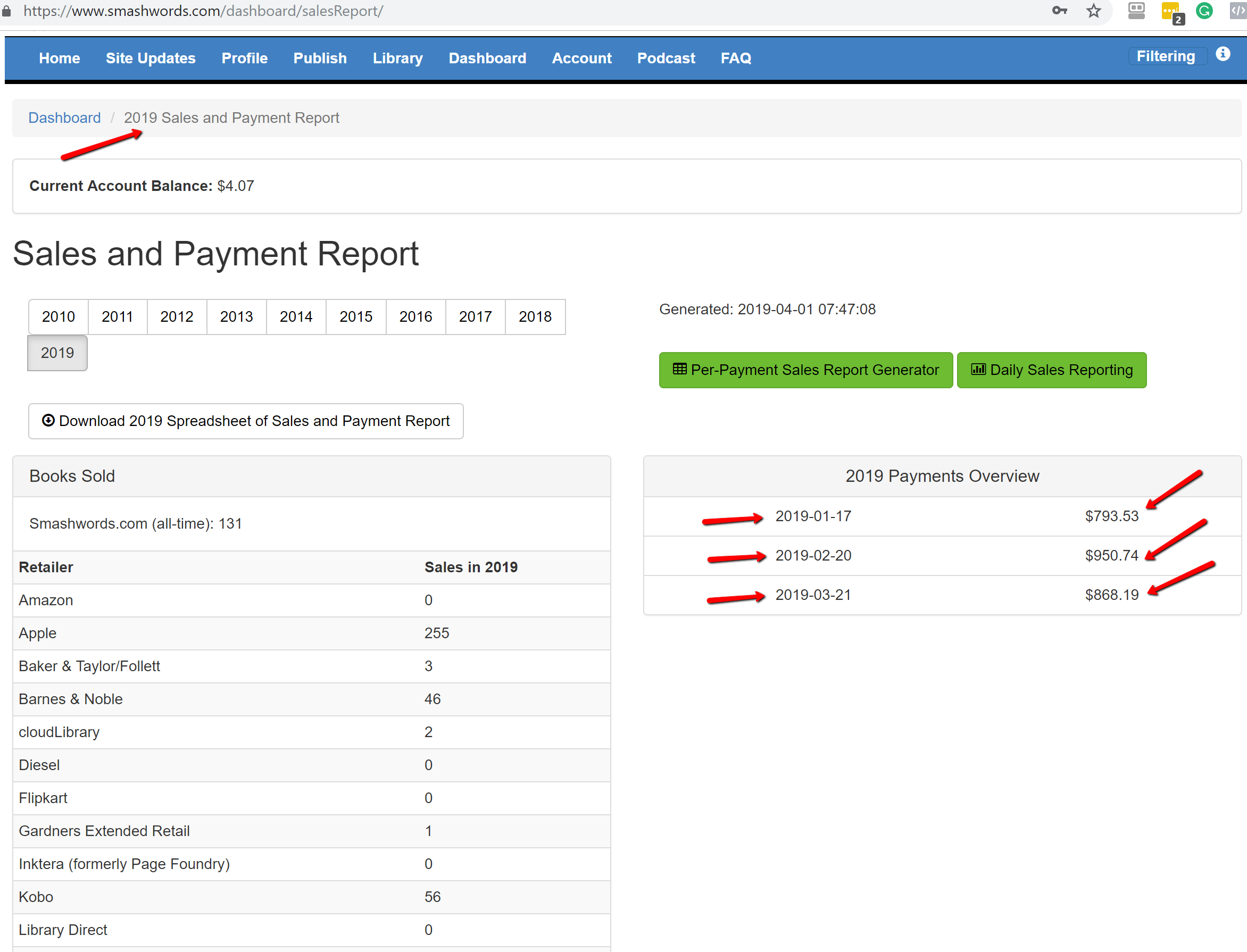Image resolution: width=1247 pixels, height=952 pixels.
Task: Switch to the 2018 year tab
Action: 535,317
